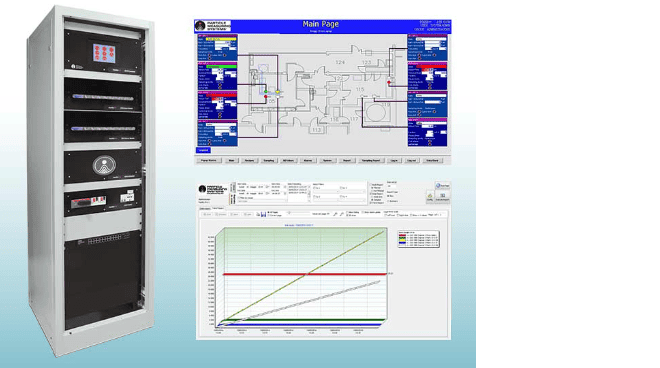Click the Report button in bottom navigation bar
660x368 pixels.
pos(346,160)
